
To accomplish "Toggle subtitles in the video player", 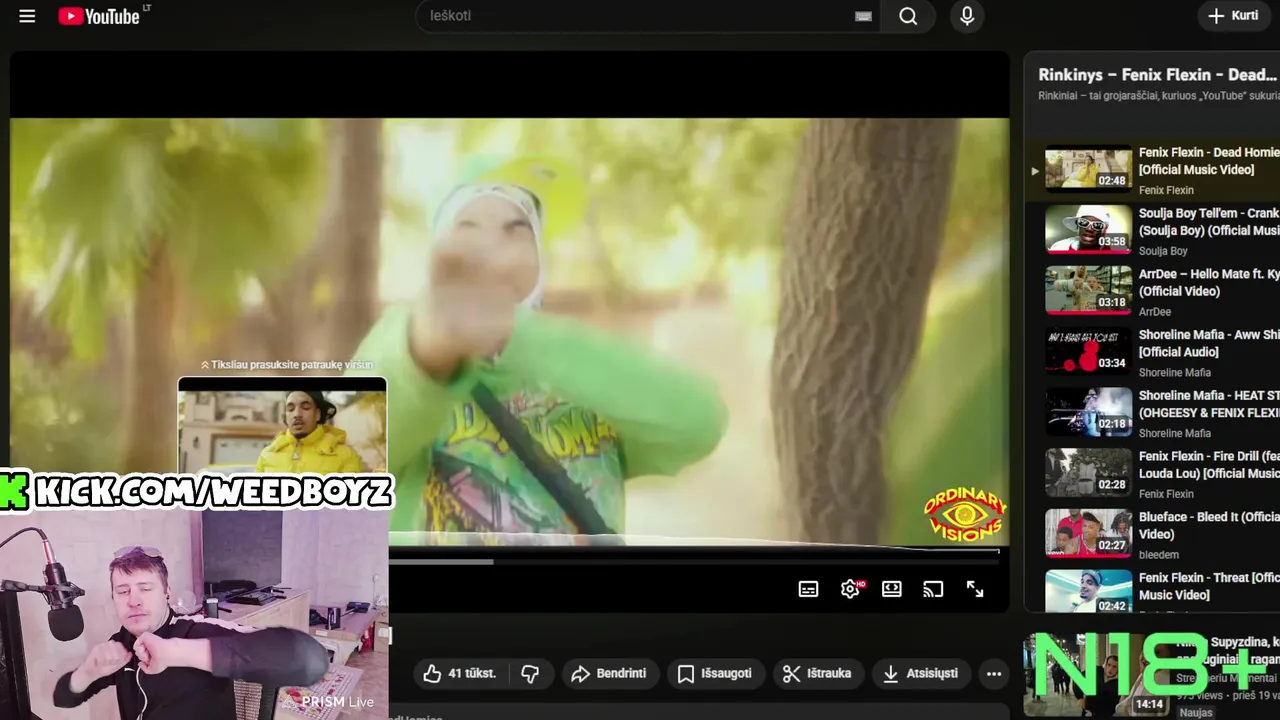I will (x=809, y=589).
